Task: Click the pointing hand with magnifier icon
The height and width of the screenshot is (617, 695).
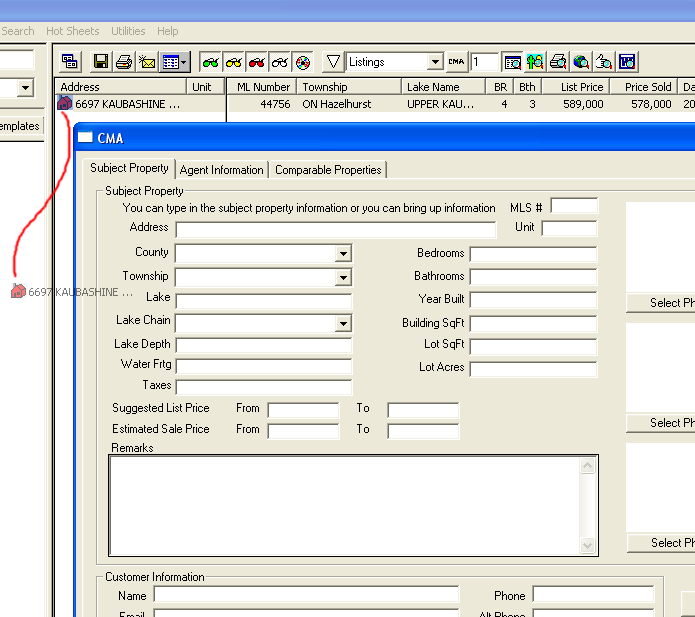Action: click(x=604, y=62)
